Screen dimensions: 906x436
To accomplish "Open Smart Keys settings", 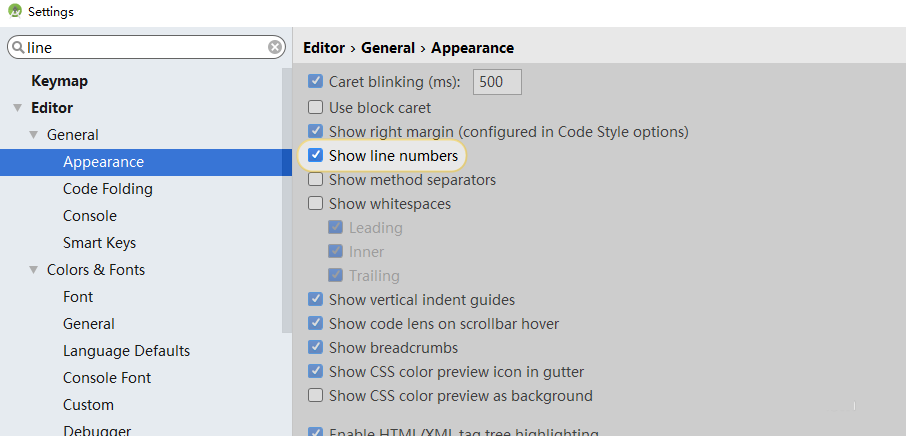I will click(x=99, y=243).
